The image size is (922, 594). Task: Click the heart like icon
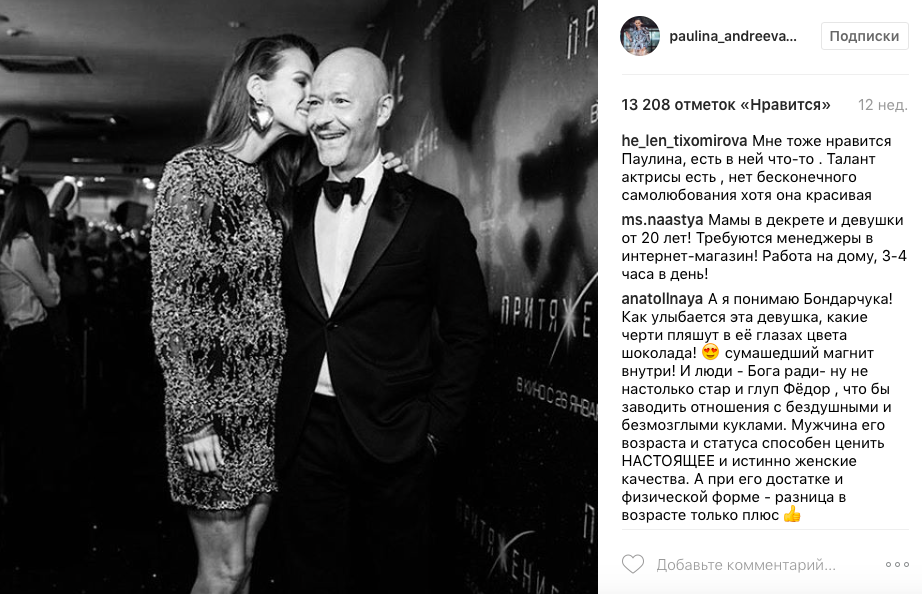(633, 565)
